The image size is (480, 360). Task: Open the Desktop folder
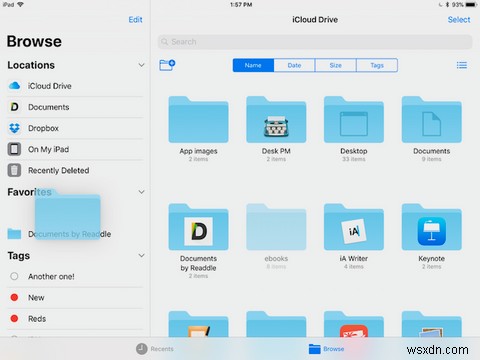tap(354, 119)
